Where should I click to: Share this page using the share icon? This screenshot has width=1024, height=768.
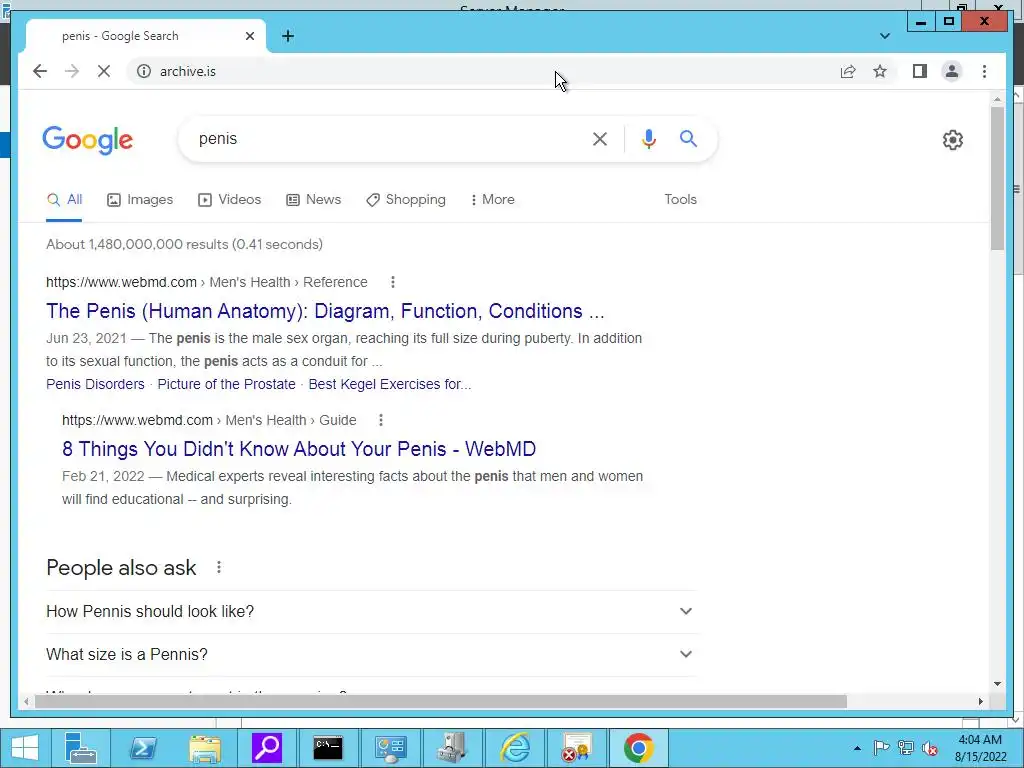click(x=848, y=71)
